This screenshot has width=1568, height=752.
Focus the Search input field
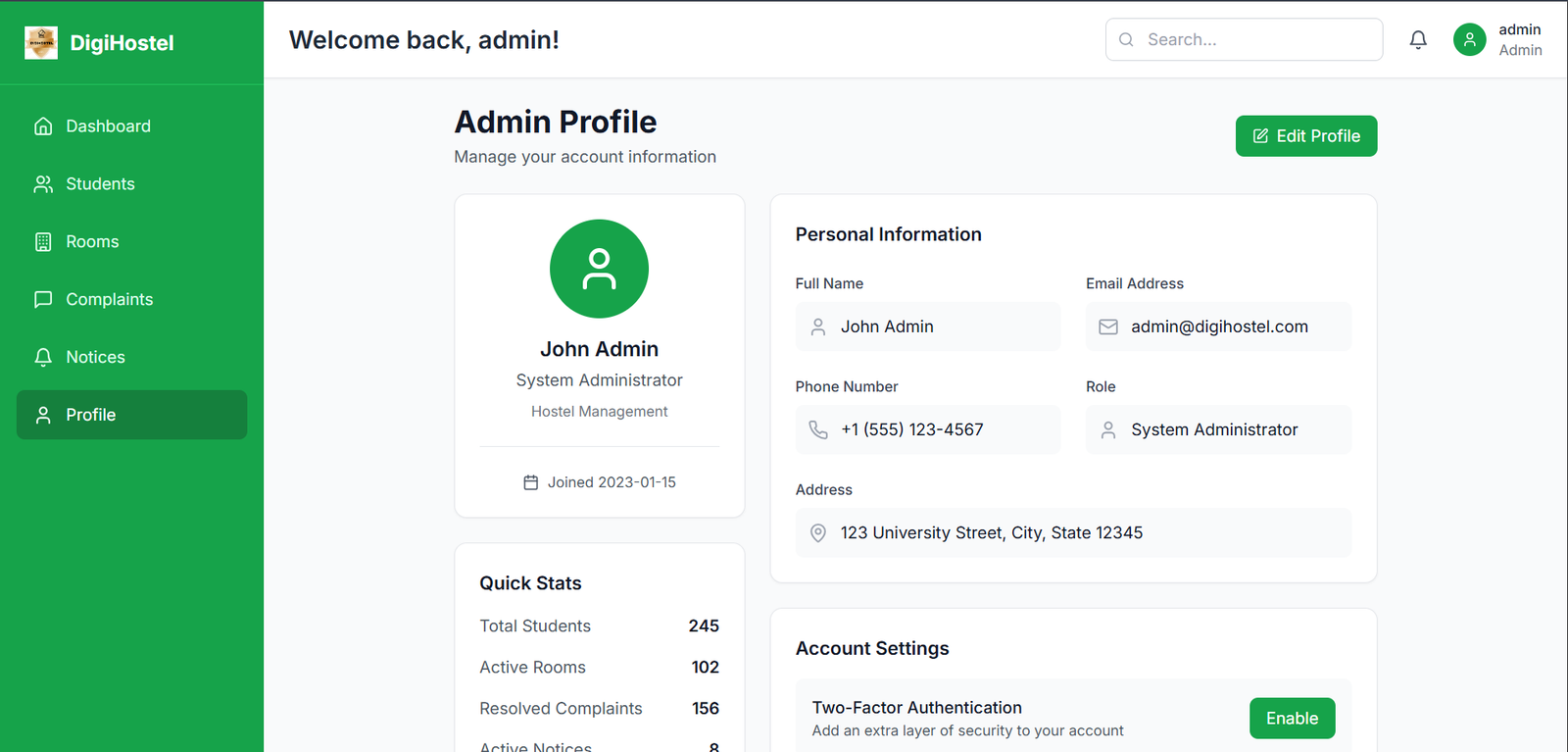1244,40
